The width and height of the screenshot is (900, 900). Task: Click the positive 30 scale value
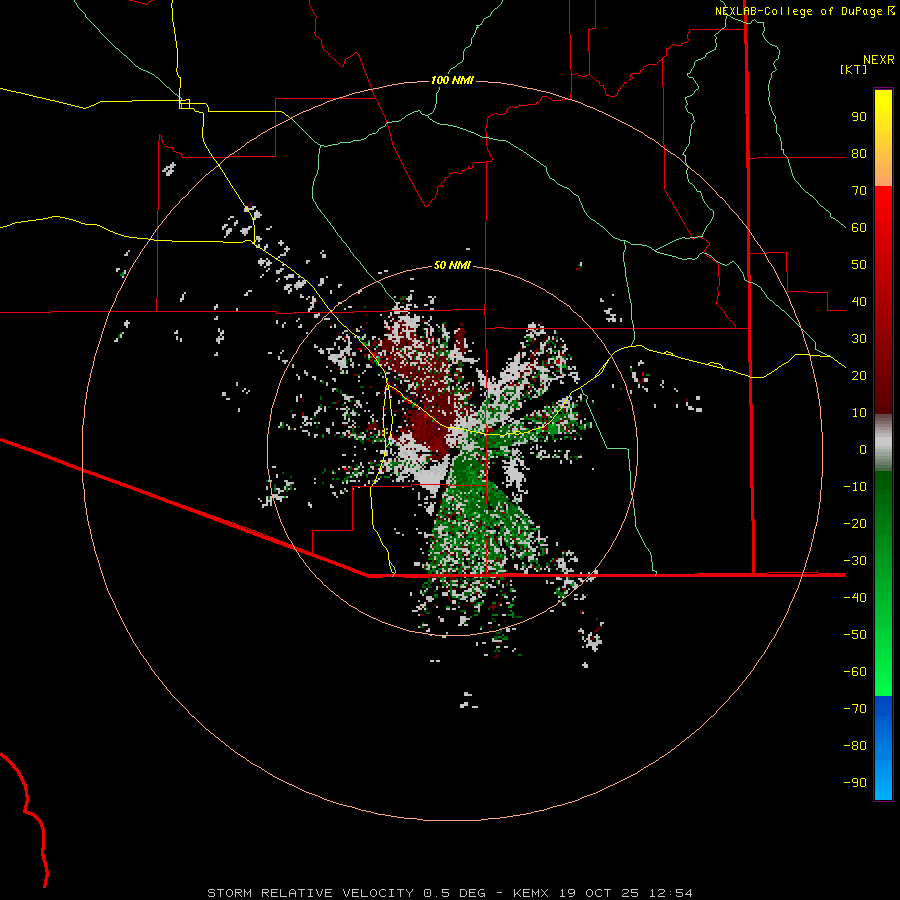tap(859, 339)
